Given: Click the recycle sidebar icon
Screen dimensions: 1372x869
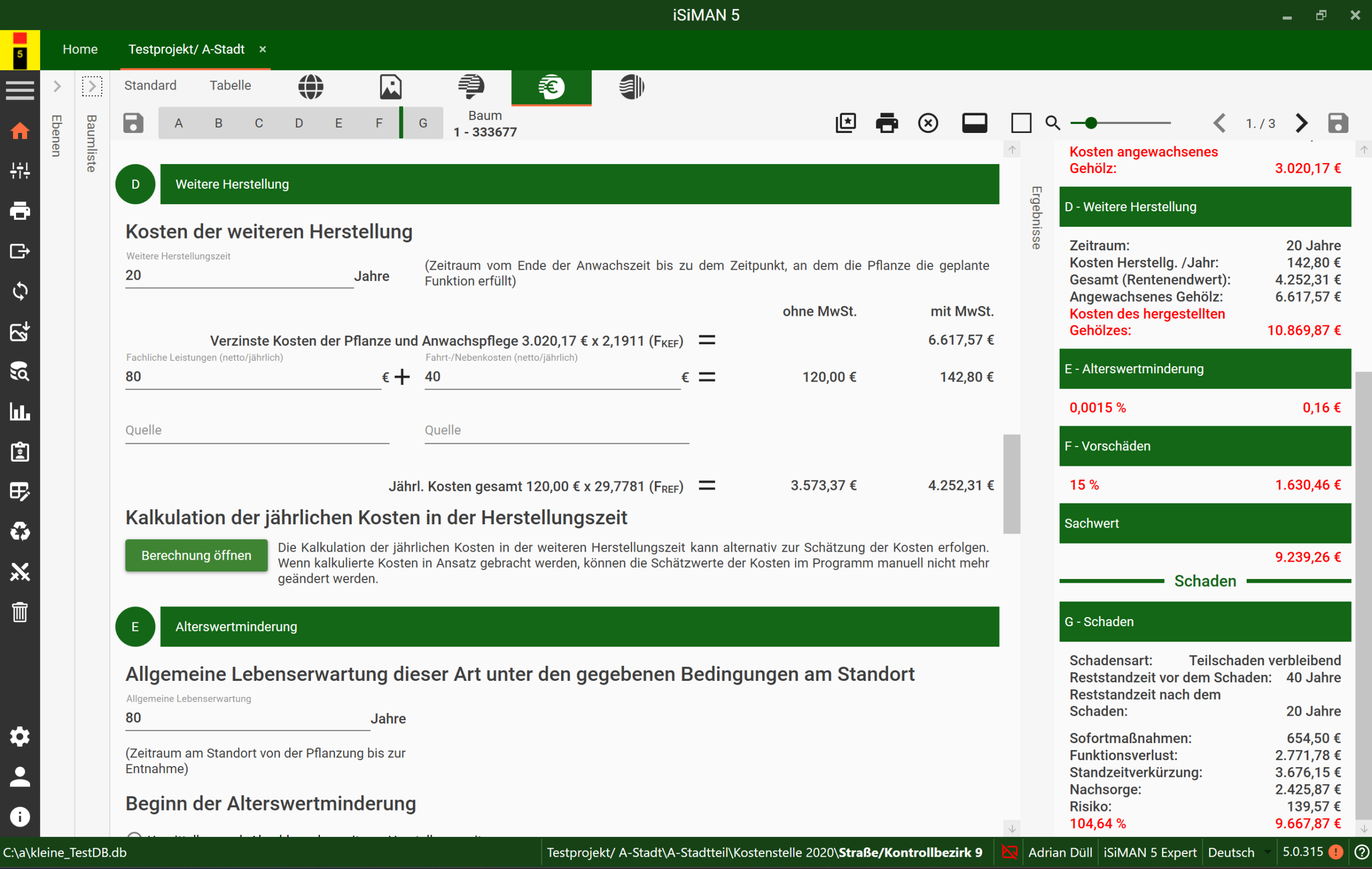Looking at the screenshot, I should (x=20, y=532).
